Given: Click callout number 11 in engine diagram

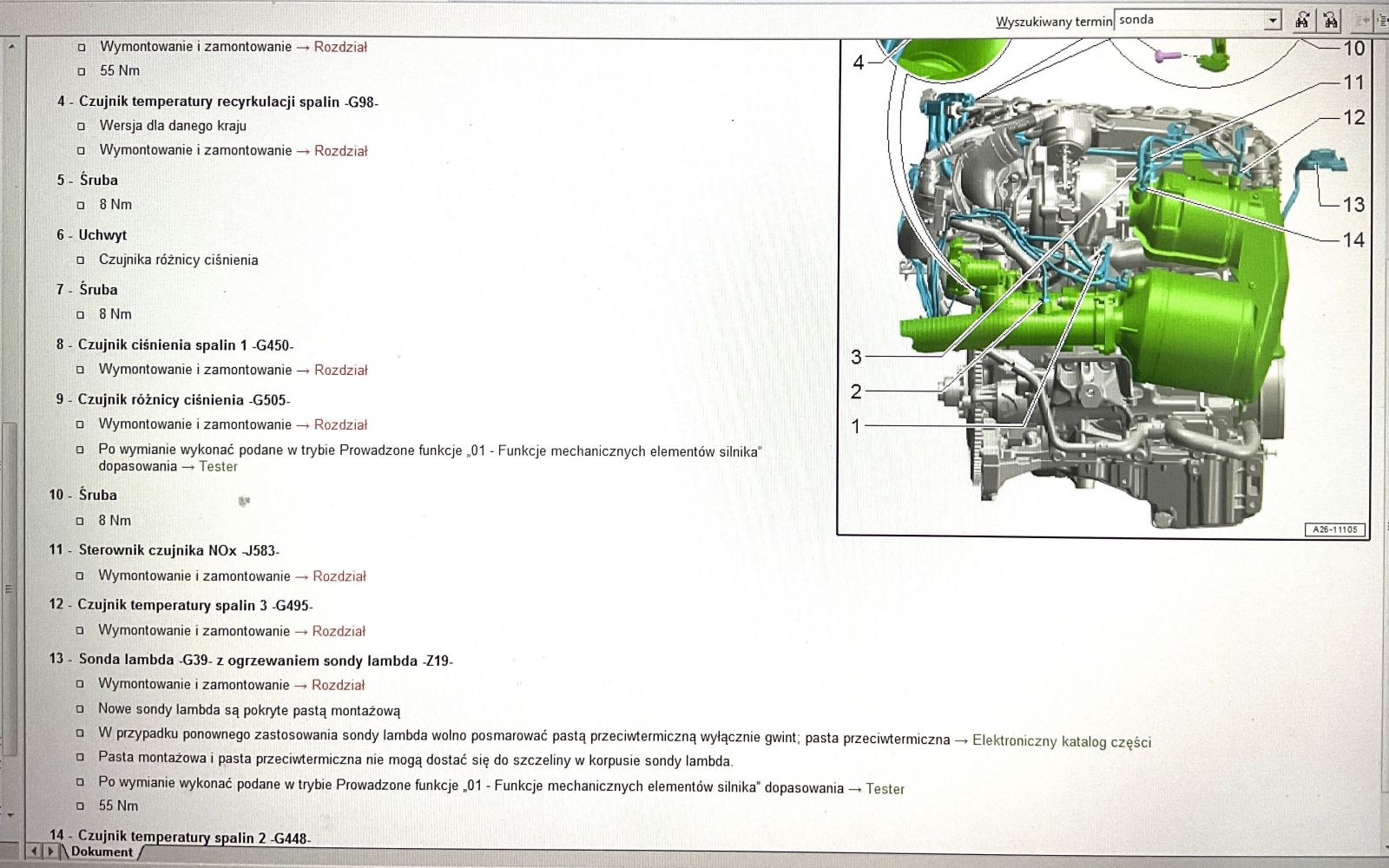Looking at the screenshot, I should pos(1354,82).
